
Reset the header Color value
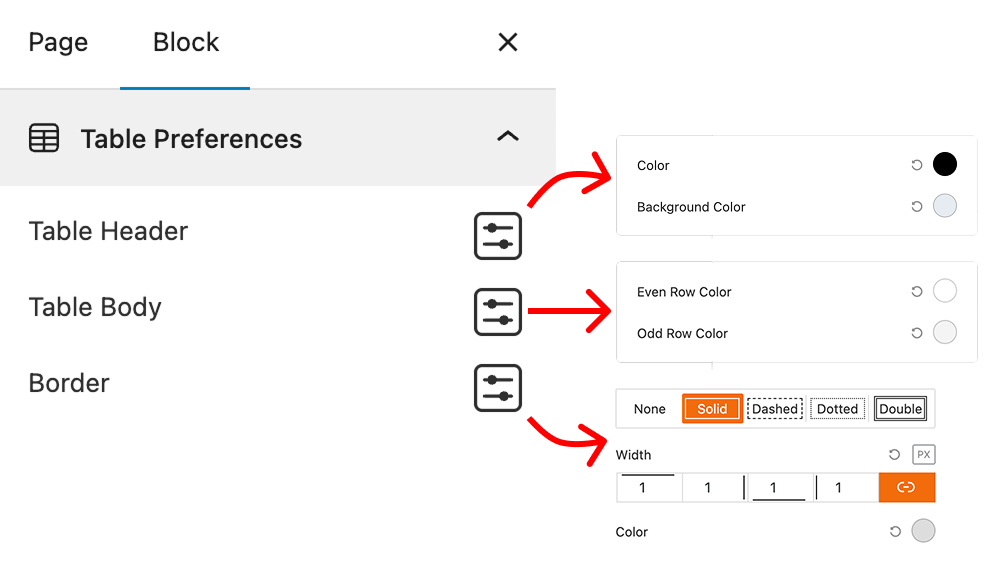point(916,165)
